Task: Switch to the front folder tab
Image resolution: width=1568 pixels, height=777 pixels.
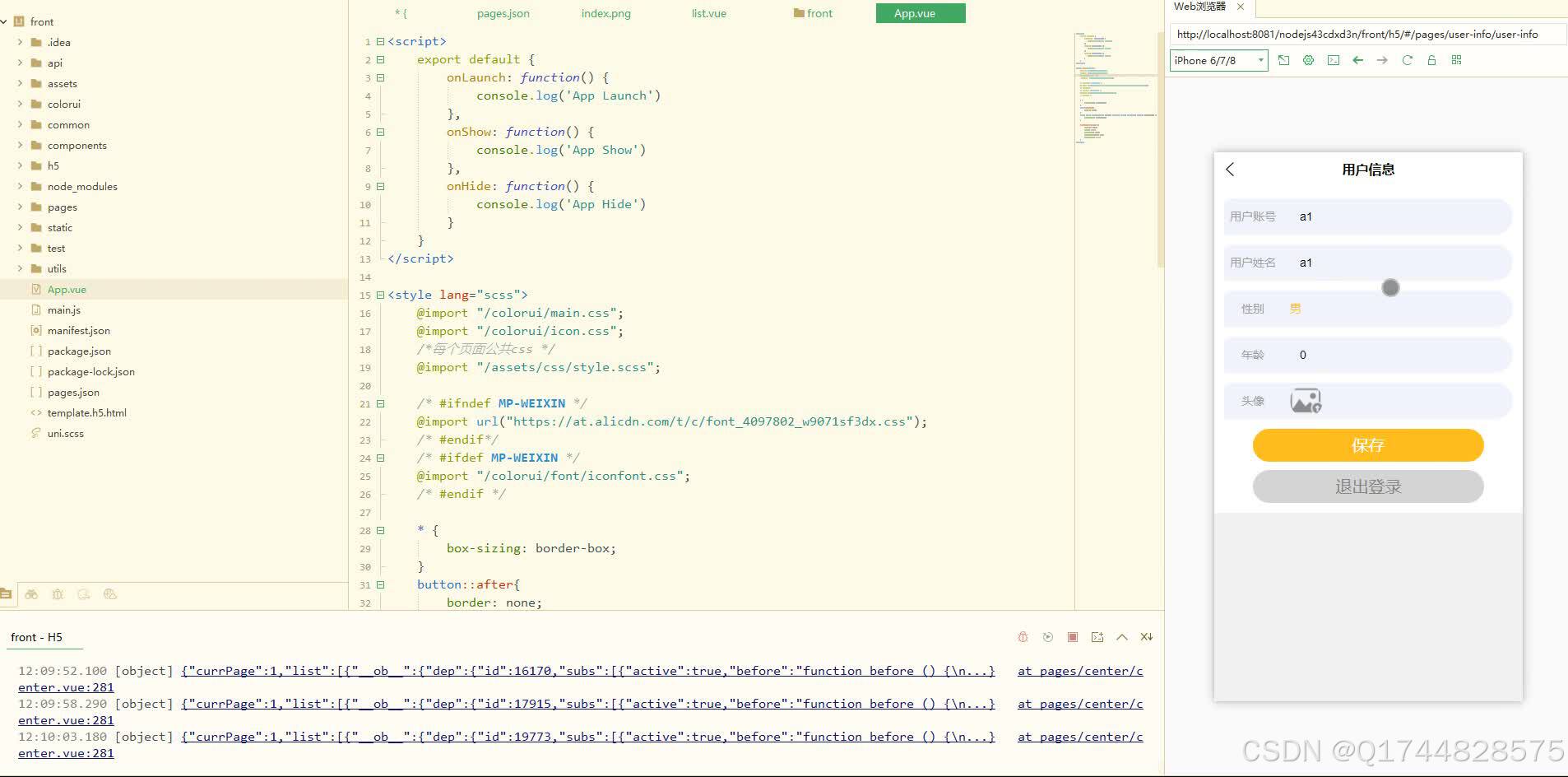Action: 813,13
